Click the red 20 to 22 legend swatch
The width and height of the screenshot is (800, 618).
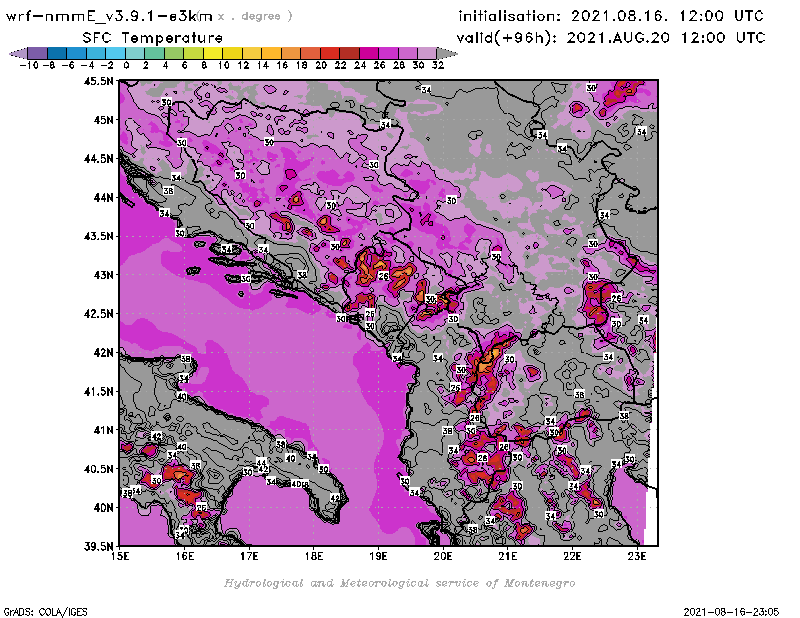coord(330,53)
